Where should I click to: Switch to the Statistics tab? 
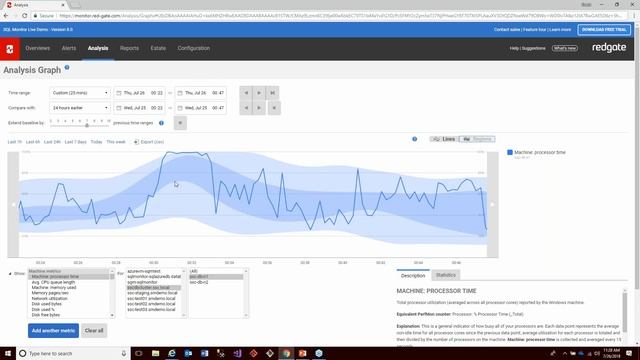coord(446,275)
